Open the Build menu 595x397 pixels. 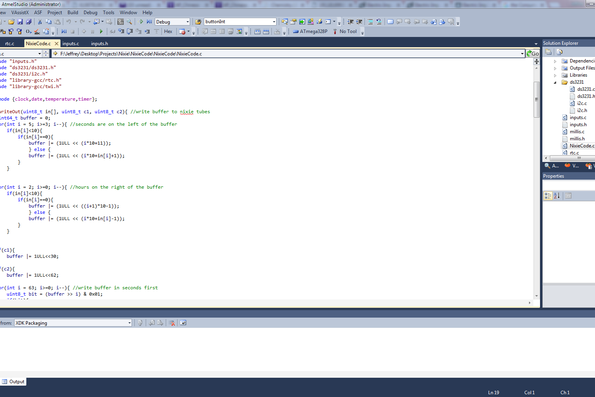point(73,13)
